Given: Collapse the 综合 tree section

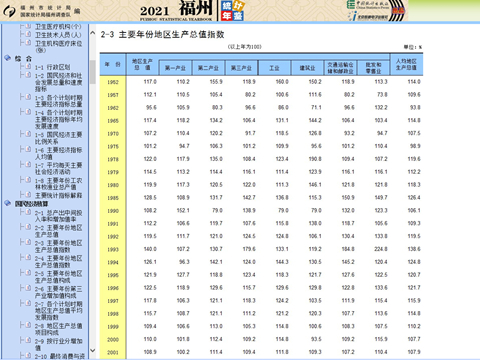Looking at the screenshot, I should (23, 58).
